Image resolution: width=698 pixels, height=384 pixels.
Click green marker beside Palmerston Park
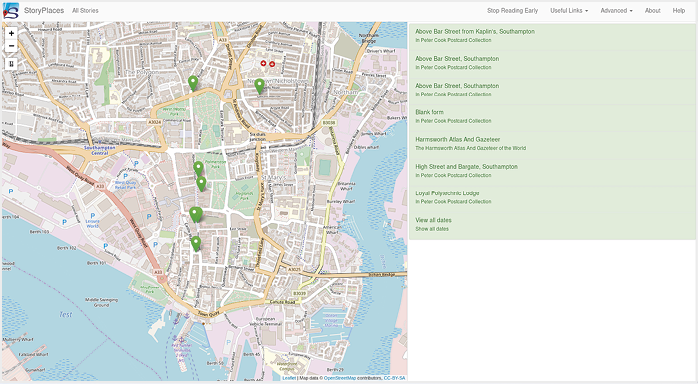199,169
